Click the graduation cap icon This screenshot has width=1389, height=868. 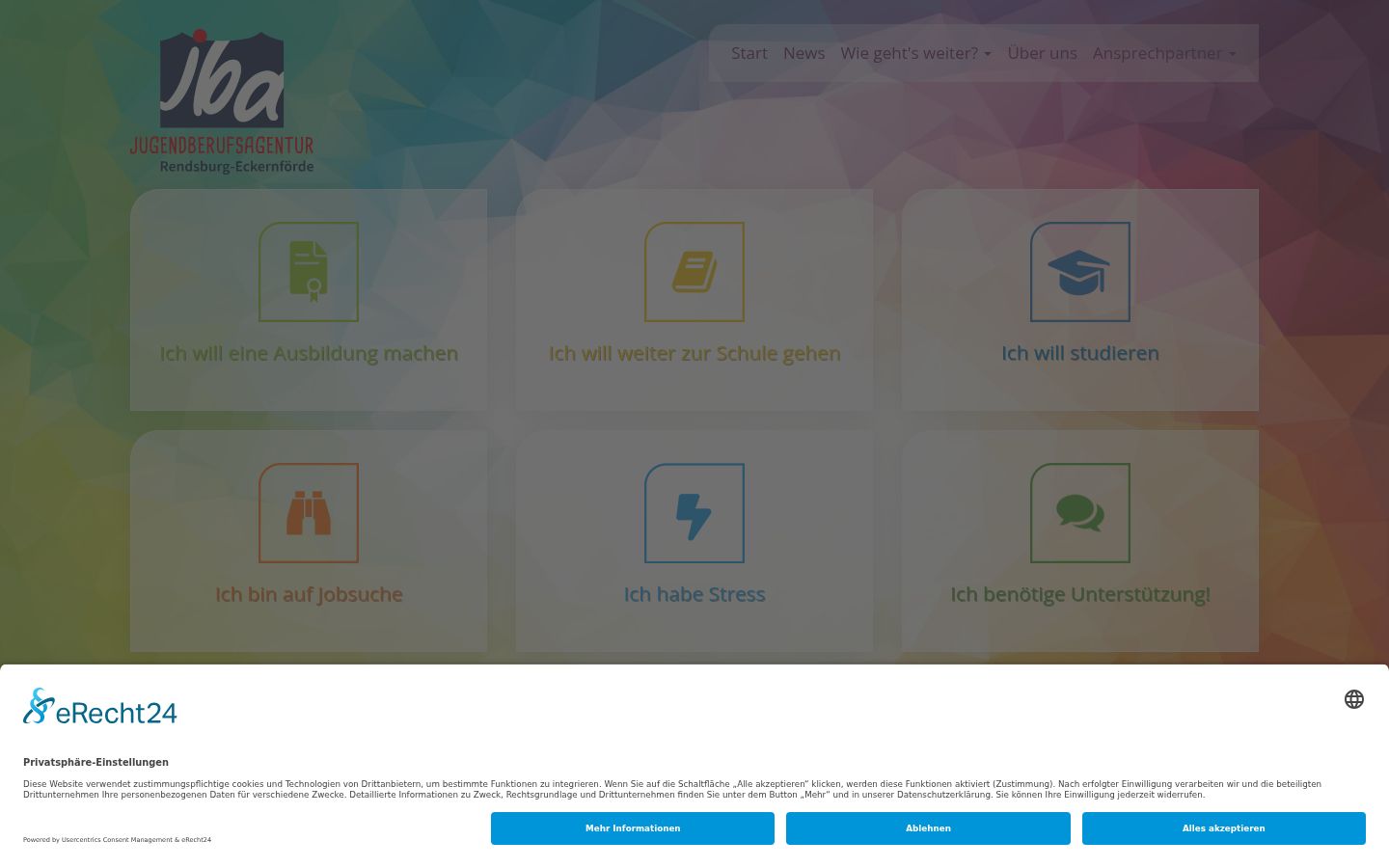coord(1080,272)
